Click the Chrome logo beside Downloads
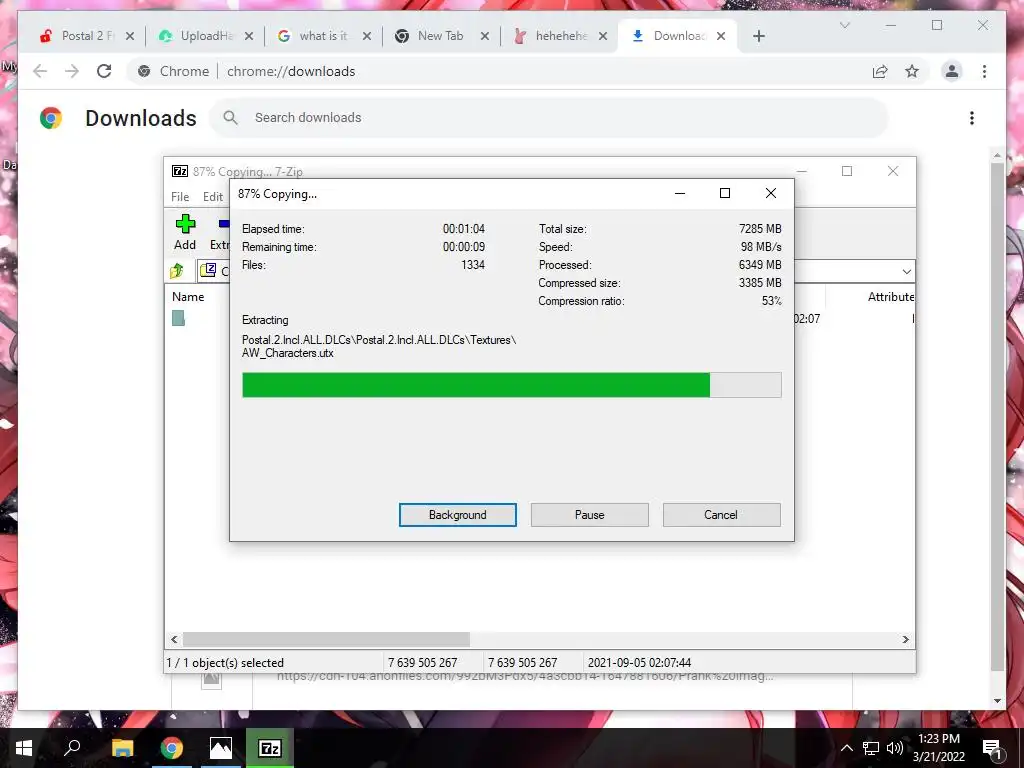The image size is (1024, 768). pyautogui.click(x=51, y=118)
